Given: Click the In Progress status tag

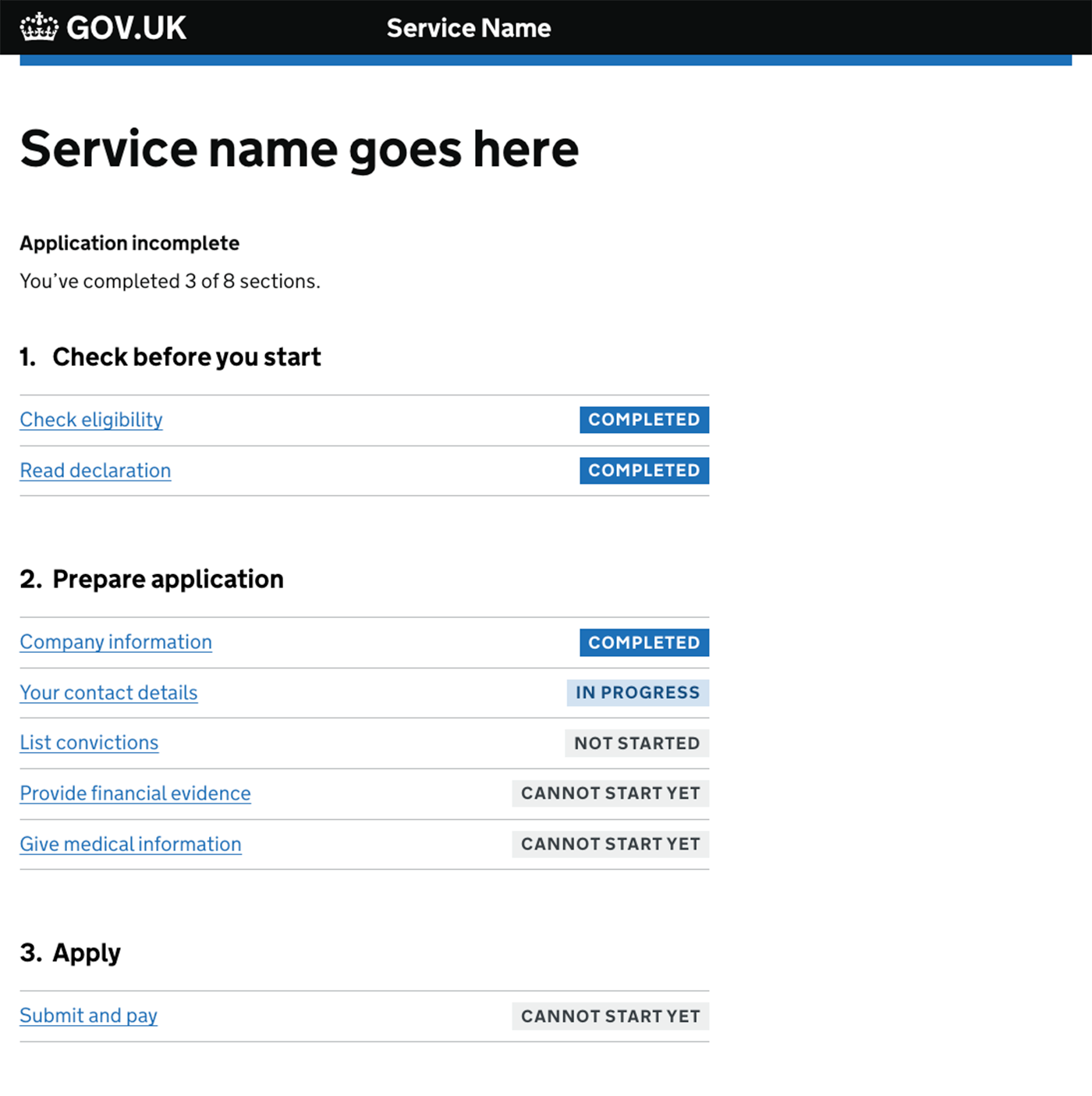Looking at the screenshot, I should [x=637, y=693].
